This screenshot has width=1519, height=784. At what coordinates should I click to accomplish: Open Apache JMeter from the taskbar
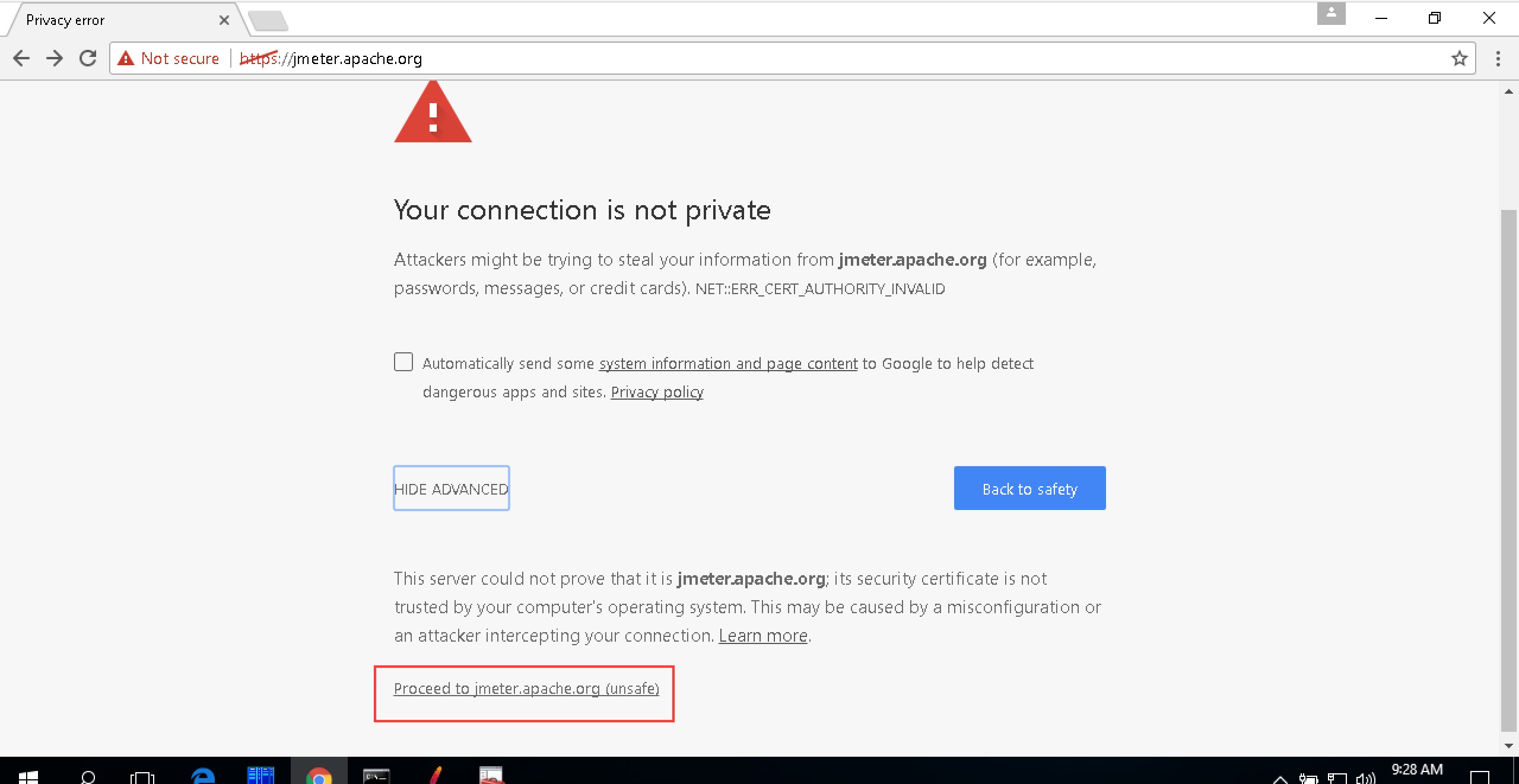pyautogui.click(x=436, y=774)
